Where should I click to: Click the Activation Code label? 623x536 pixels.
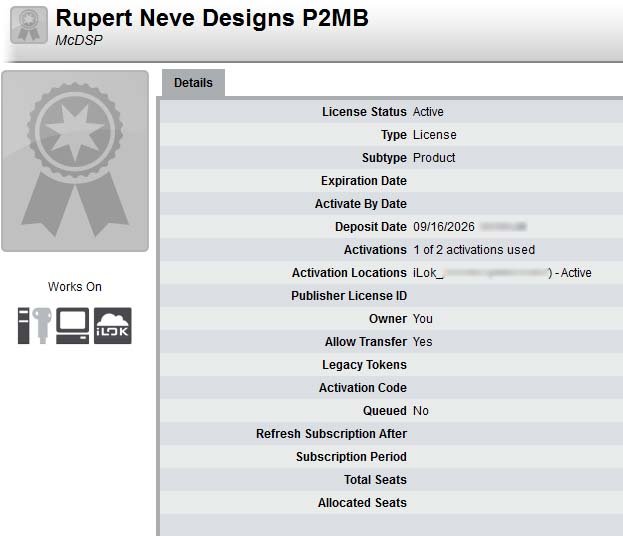[x=363, y=388]
